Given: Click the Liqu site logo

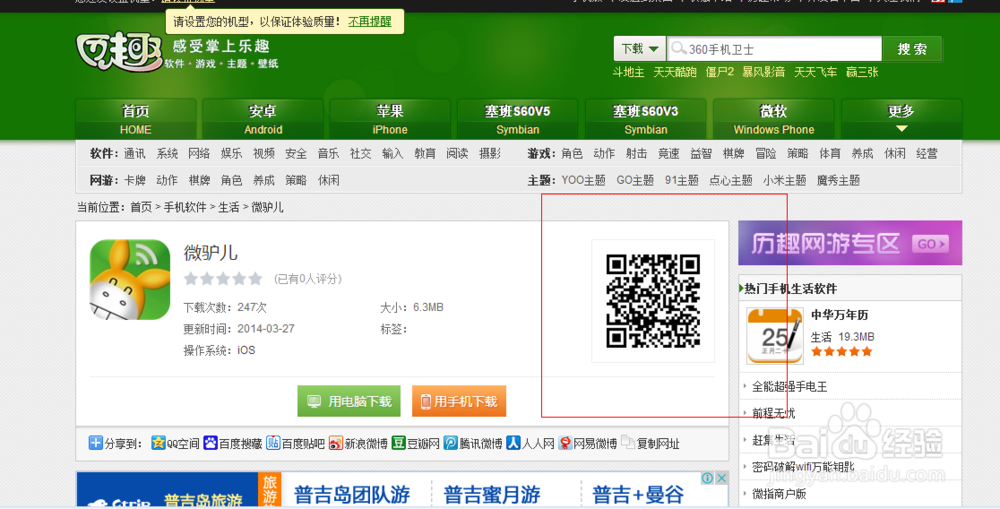Looking at the screenshot, I should point(119,51).
